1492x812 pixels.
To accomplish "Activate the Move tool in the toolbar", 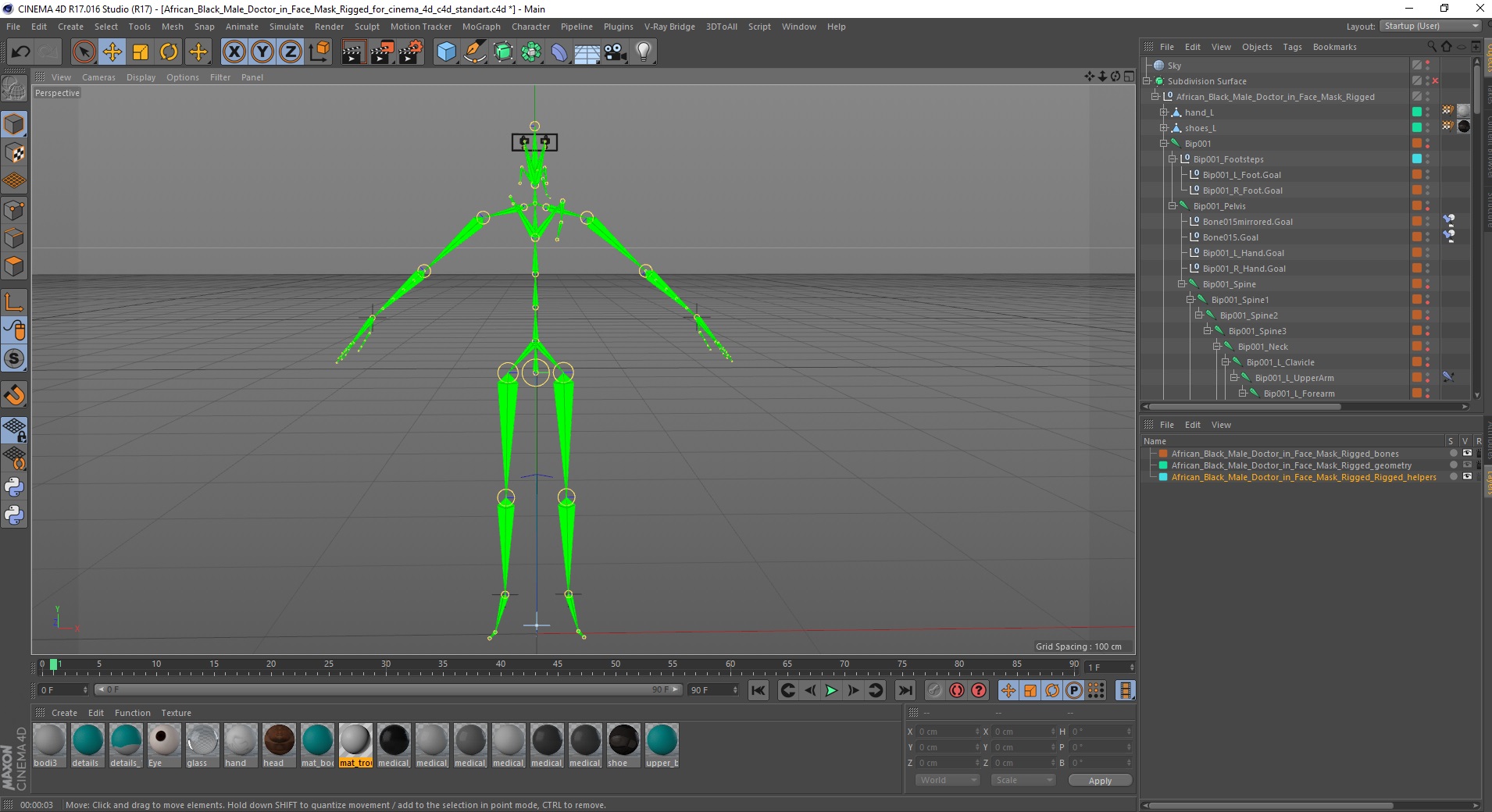I will pyautogui.click(x=112, y=52).
